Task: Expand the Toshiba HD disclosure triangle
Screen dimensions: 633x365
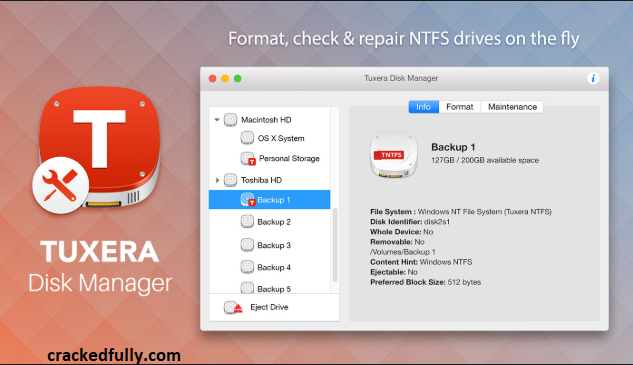Action: pyautogui.click(x=217, y=180)
